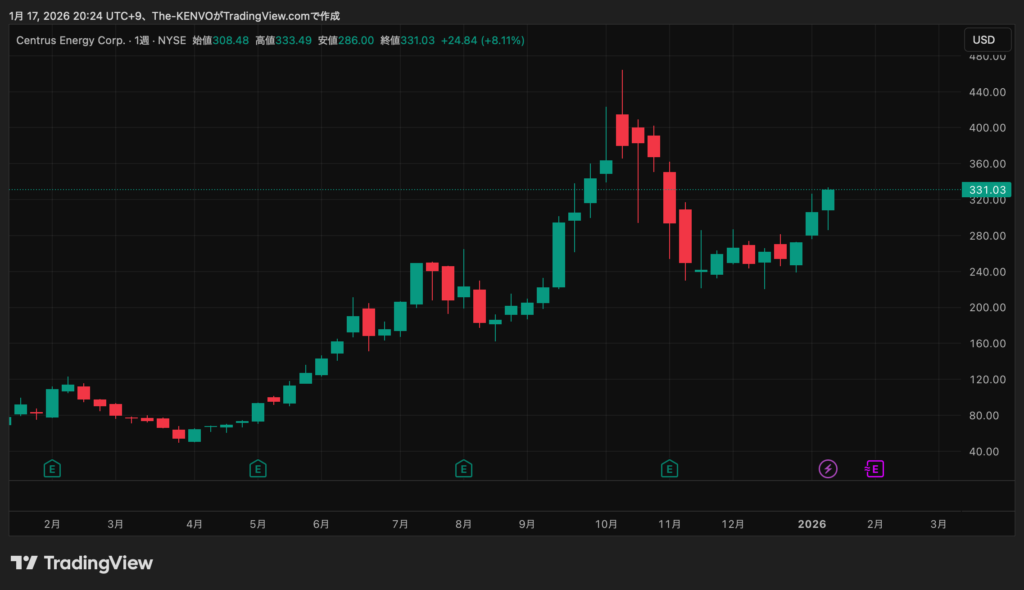1024x590 pixels.
Task: Select the tallest October peak red candle
Action: click(x=622, y=130)
